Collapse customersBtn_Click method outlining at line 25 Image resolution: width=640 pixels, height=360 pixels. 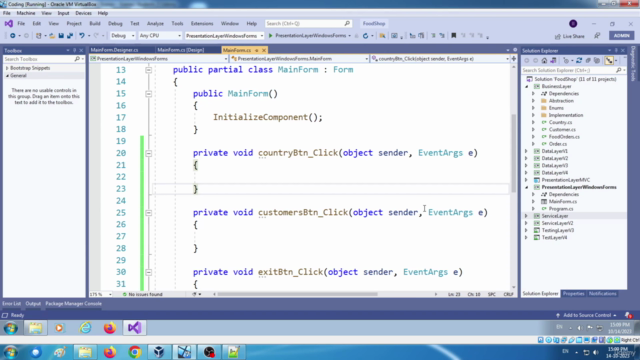pyautogui.click(x=149, y=213)
